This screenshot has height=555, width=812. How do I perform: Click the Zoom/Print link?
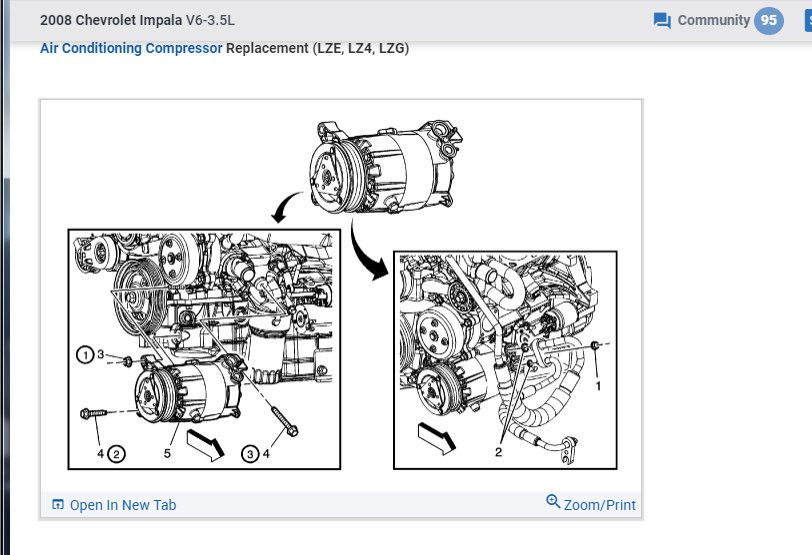click(599, 505)
